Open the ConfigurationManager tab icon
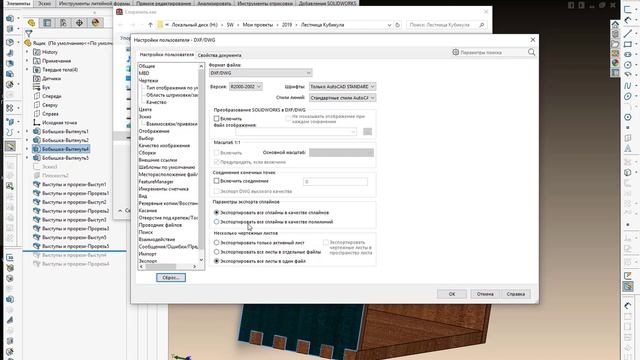The width and height of the screenshot is (640, 360). pos(63,22)
